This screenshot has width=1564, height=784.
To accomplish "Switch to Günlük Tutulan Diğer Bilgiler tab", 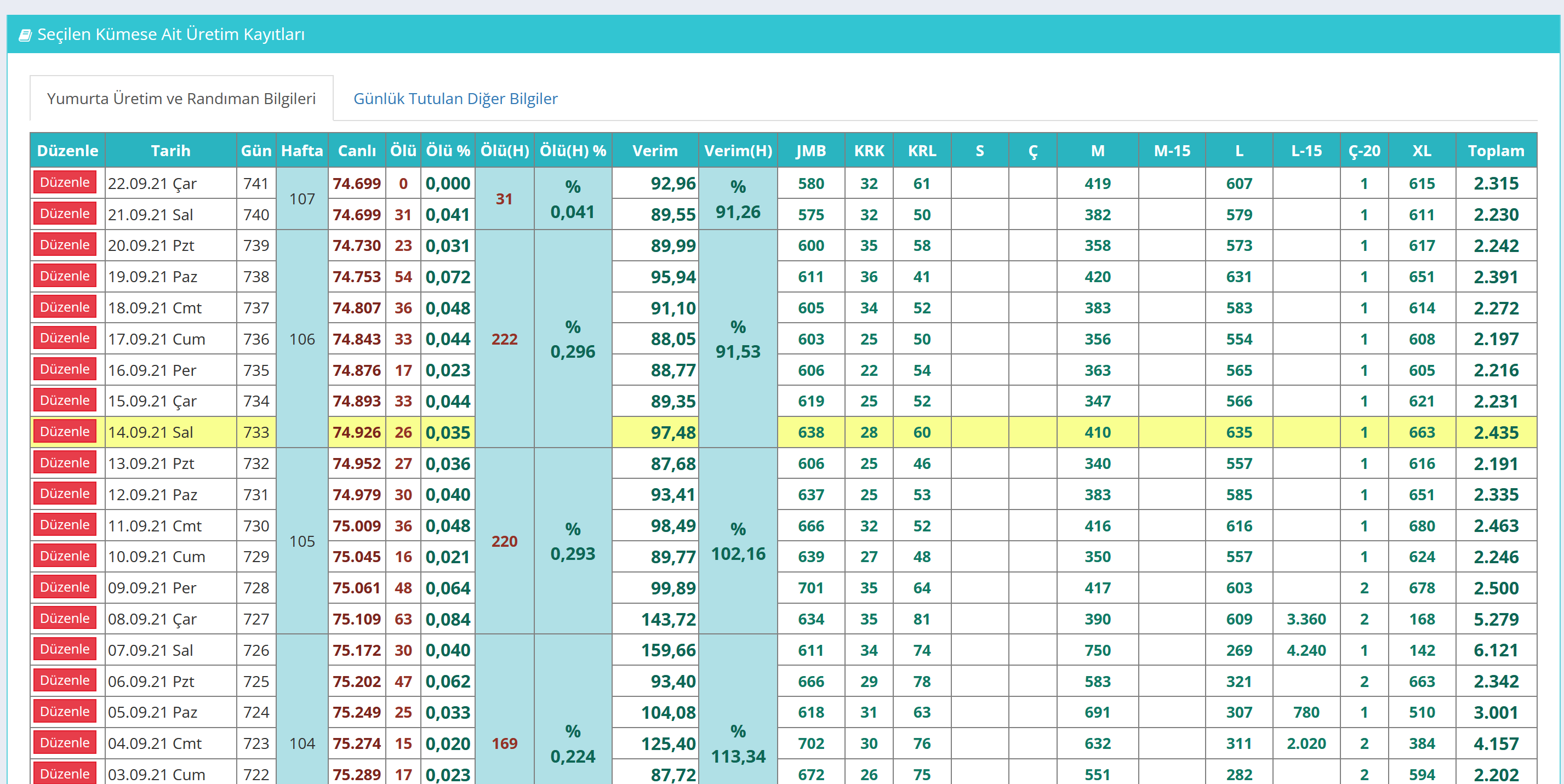I will pos(455,98).
